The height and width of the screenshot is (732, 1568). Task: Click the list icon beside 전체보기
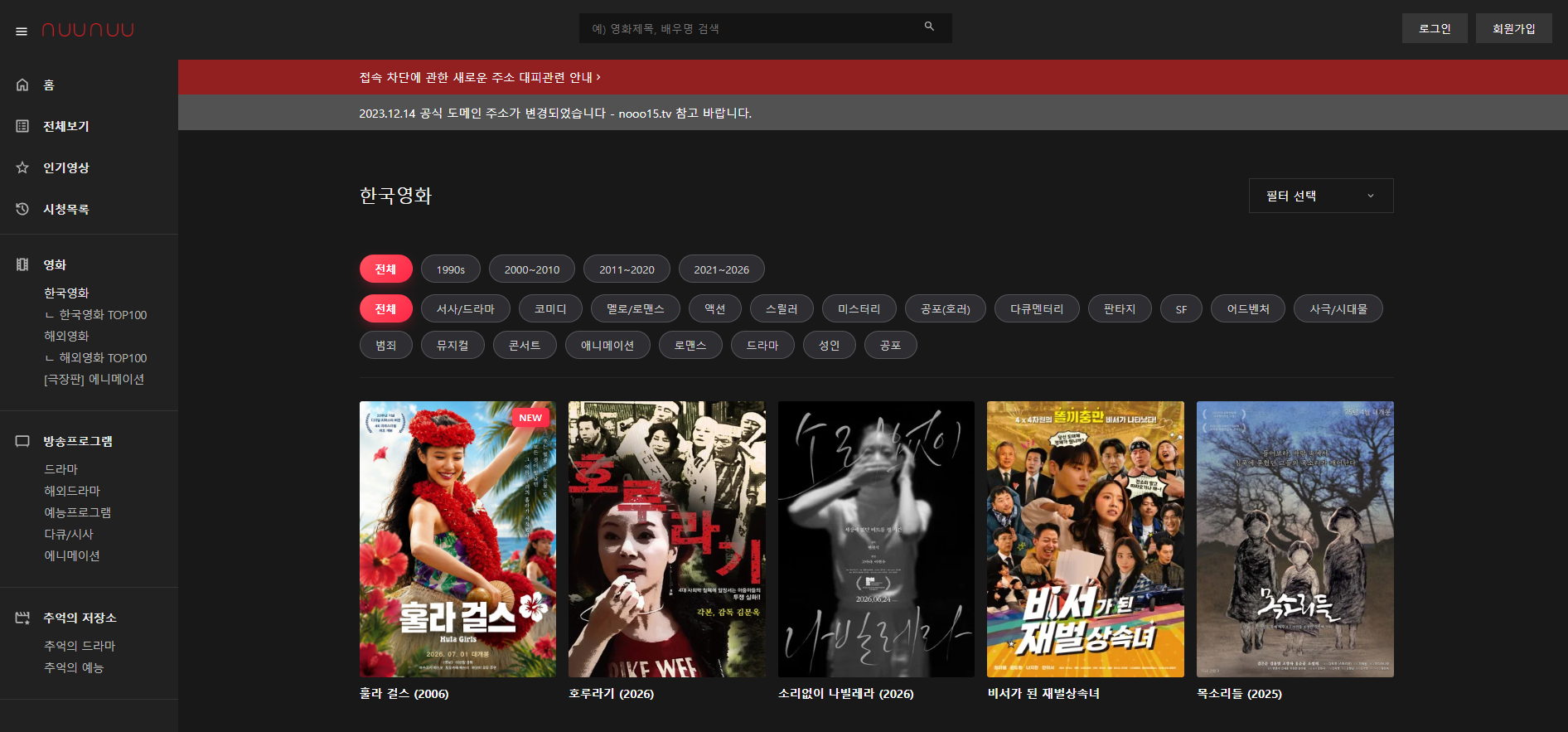[x=22, y=126]
